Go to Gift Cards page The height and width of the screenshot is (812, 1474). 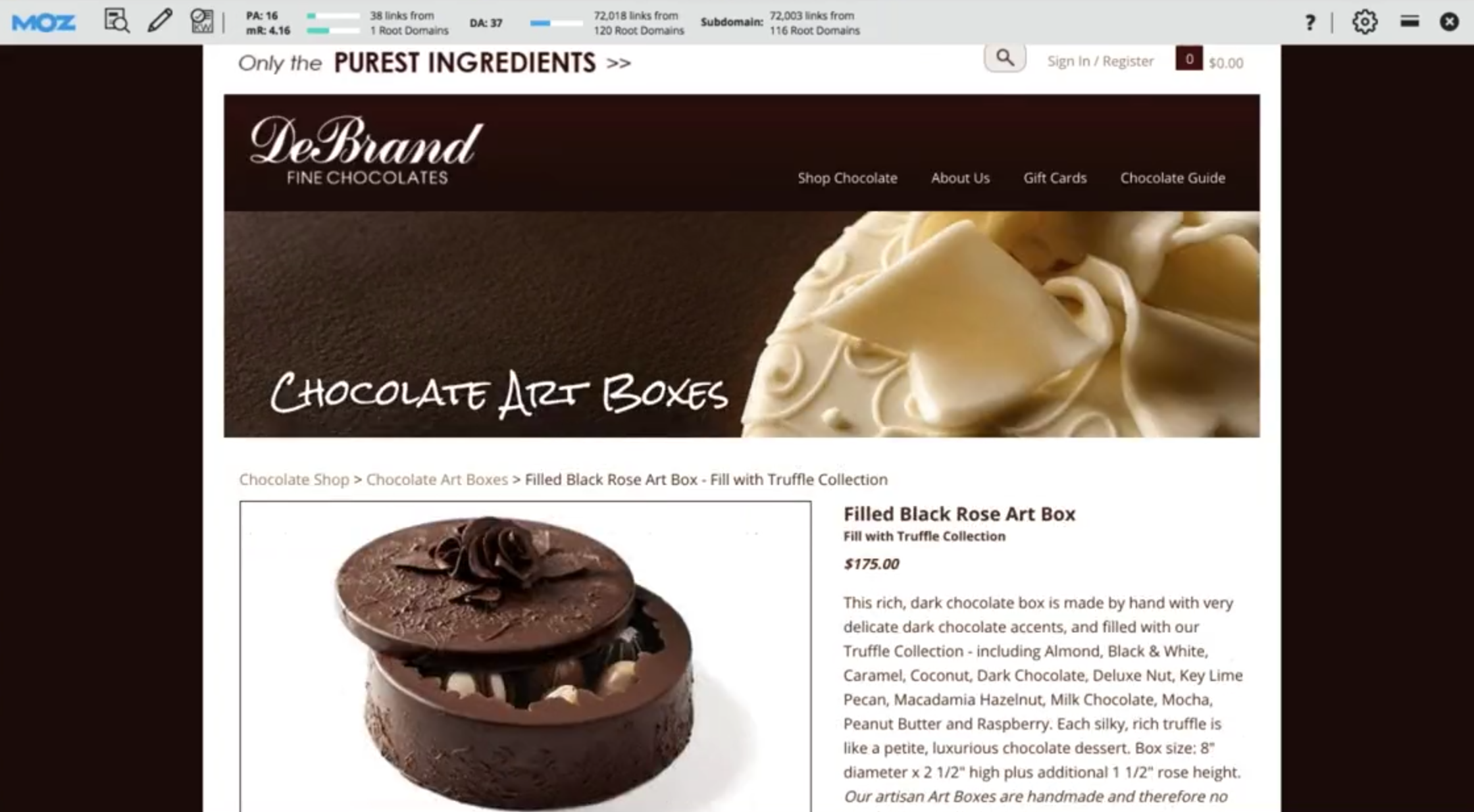pos(1055,178)
